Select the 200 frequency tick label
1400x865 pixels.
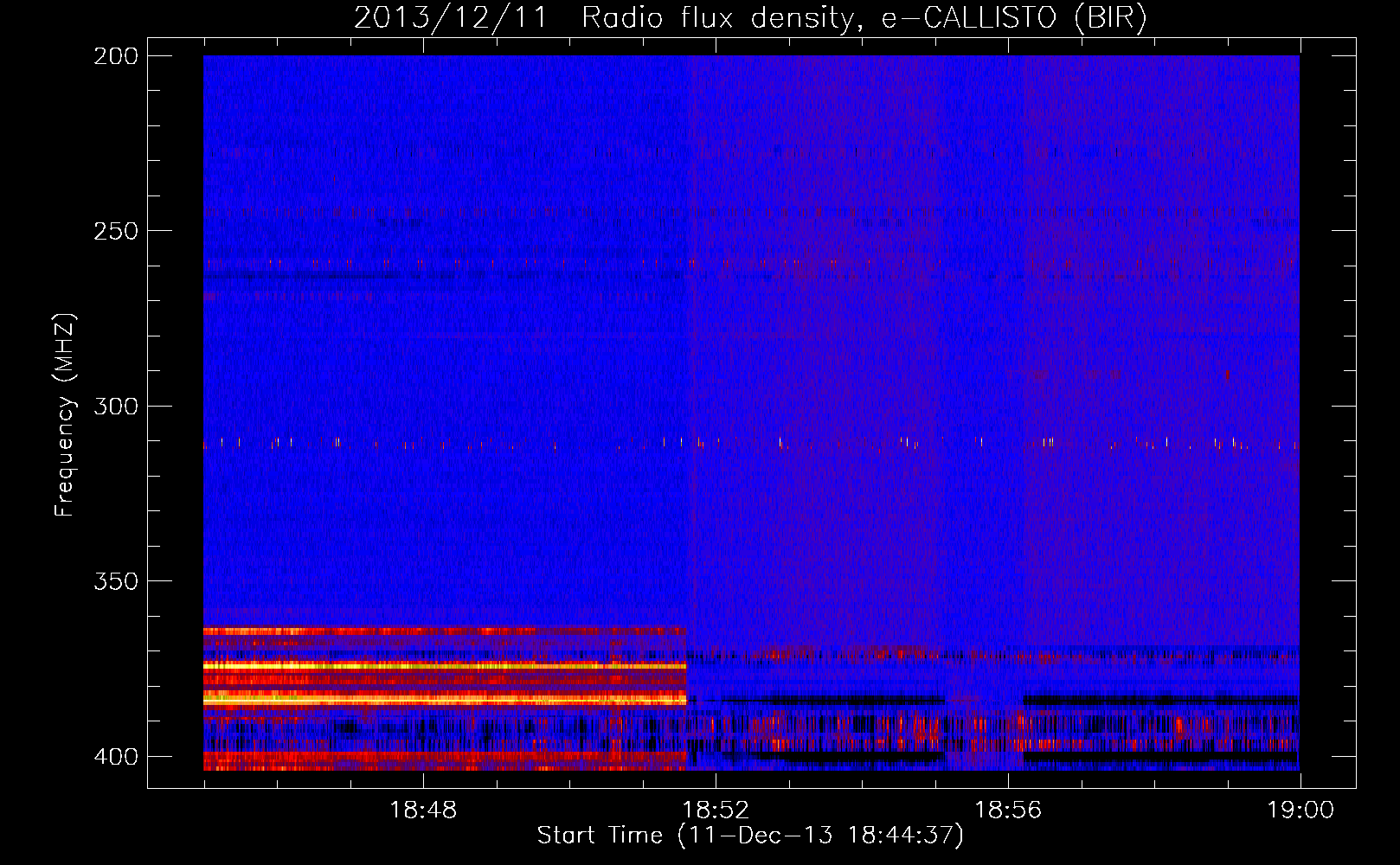(x=116, y=56)
